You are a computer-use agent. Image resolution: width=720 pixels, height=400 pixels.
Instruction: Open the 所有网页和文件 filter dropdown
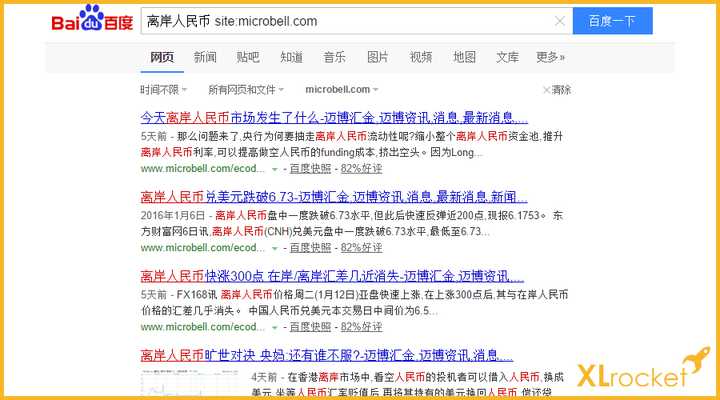coord(246,90)
